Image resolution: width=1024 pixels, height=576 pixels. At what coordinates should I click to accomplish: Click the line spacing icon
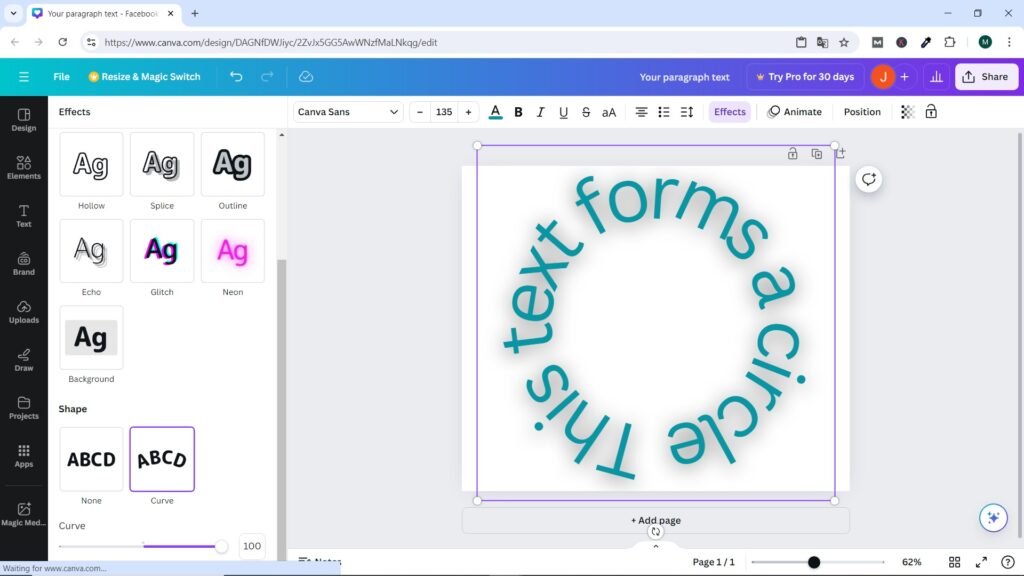[x=687, y=112]
